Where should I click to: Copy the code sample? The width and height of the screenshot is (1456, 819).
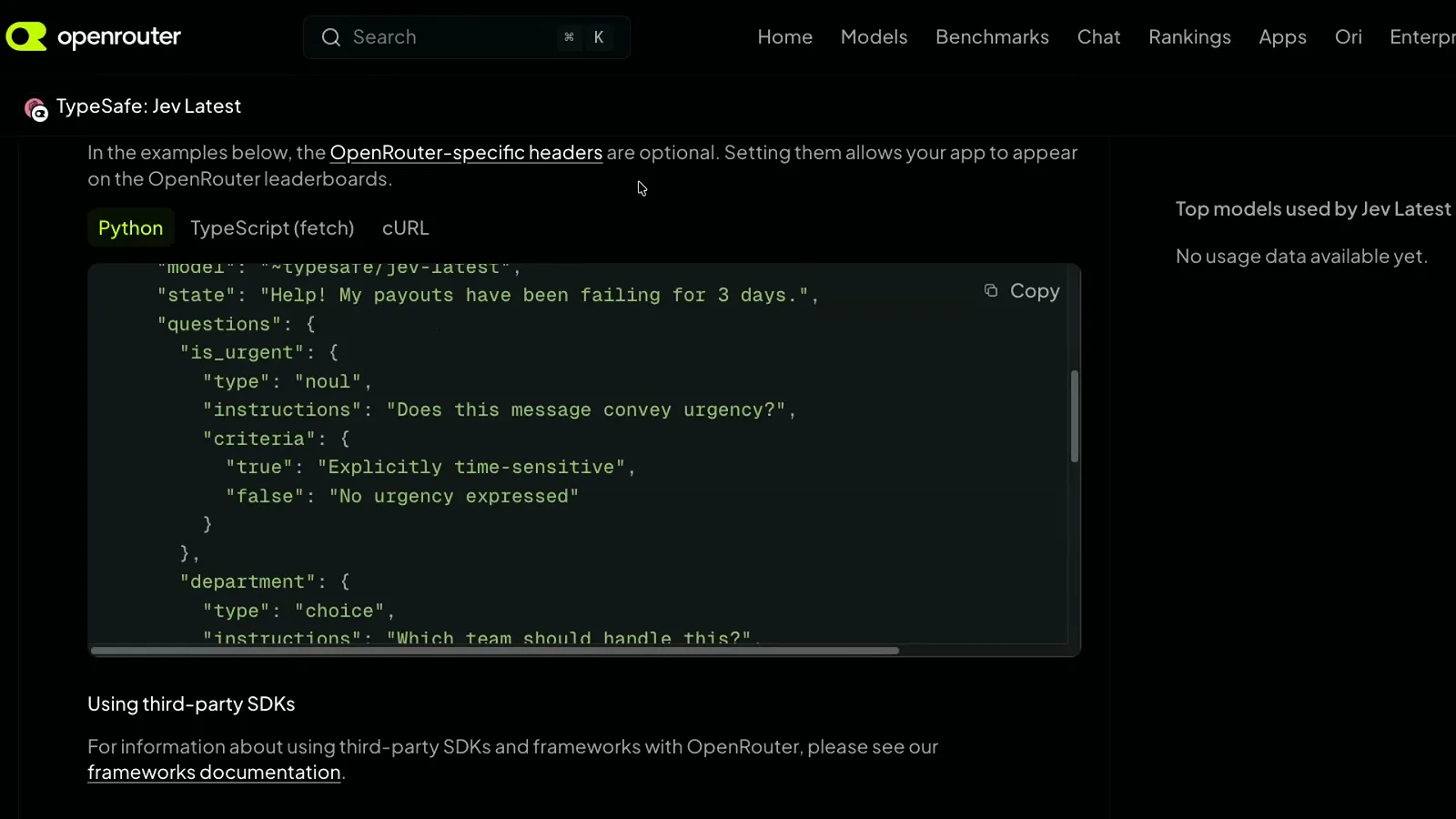1022,290
